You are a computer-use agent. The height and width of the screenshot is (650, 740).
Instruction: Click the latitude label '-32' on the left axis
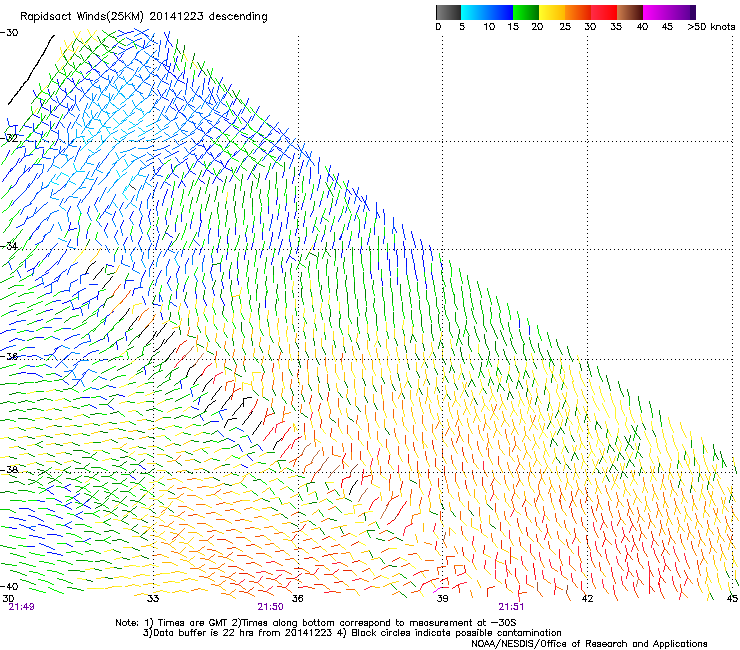point(9,138)
